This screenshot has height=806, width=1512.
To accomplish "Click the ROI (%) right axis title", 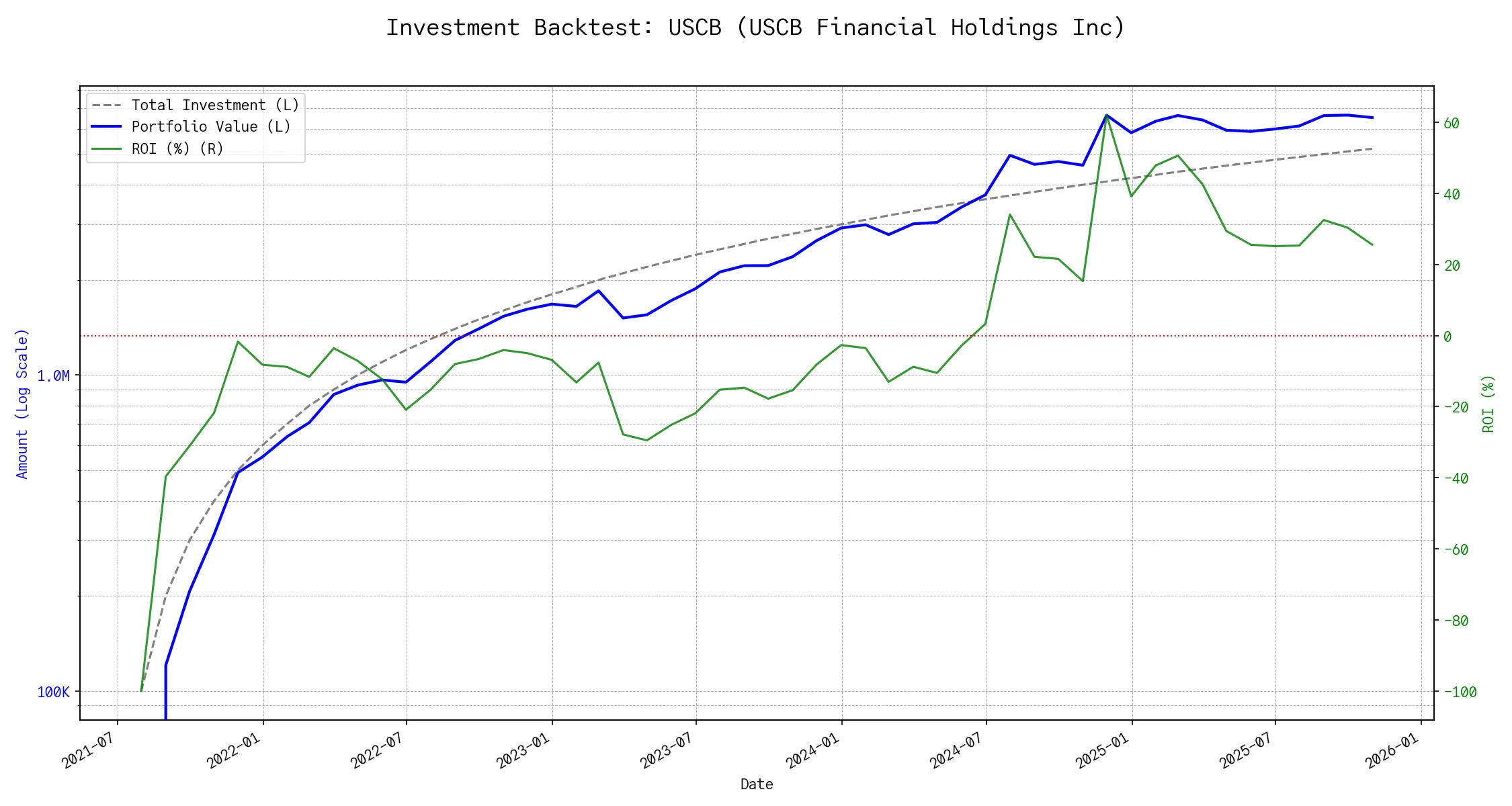I will [1488, 404].
